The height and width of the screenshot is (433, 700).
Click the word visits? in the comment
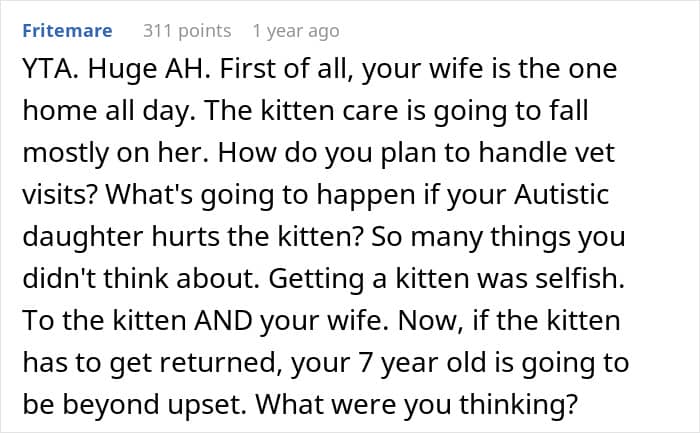[60, 195]
